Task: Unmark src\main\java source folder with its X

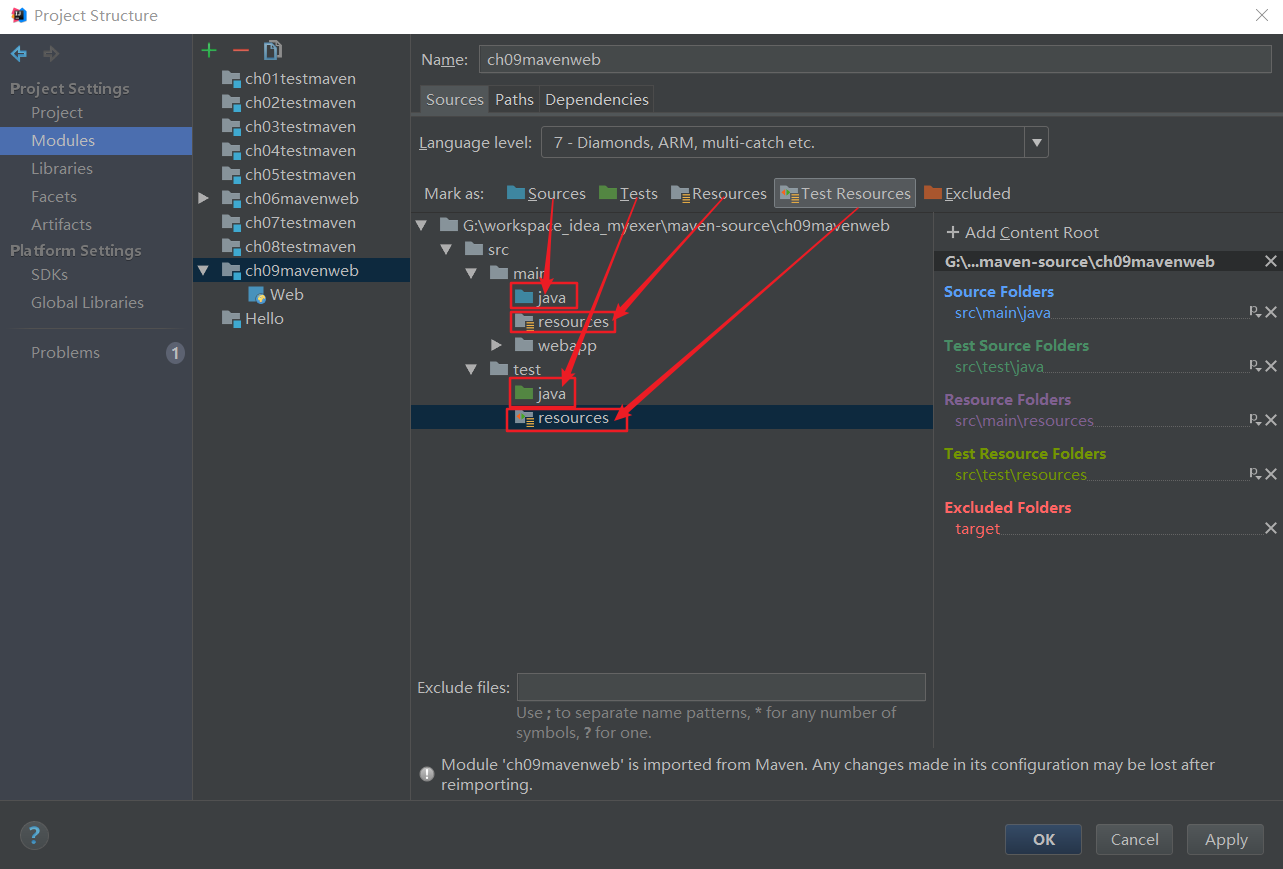Action: point(1271,312)
